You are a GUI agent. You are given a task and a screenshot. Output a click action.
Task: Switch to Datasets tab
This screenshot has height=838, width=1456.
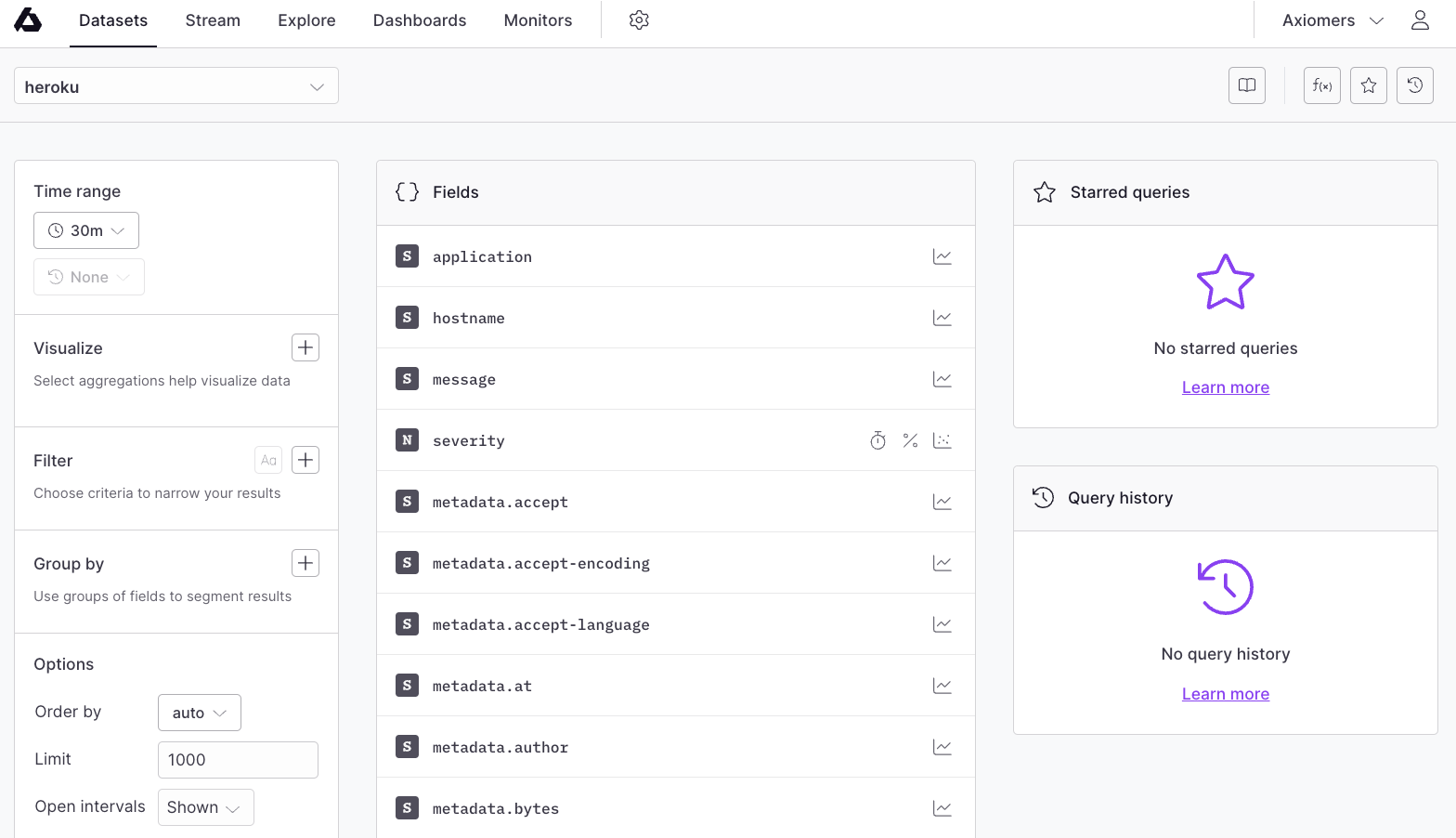pyautogui.click(x=113, y=20)
